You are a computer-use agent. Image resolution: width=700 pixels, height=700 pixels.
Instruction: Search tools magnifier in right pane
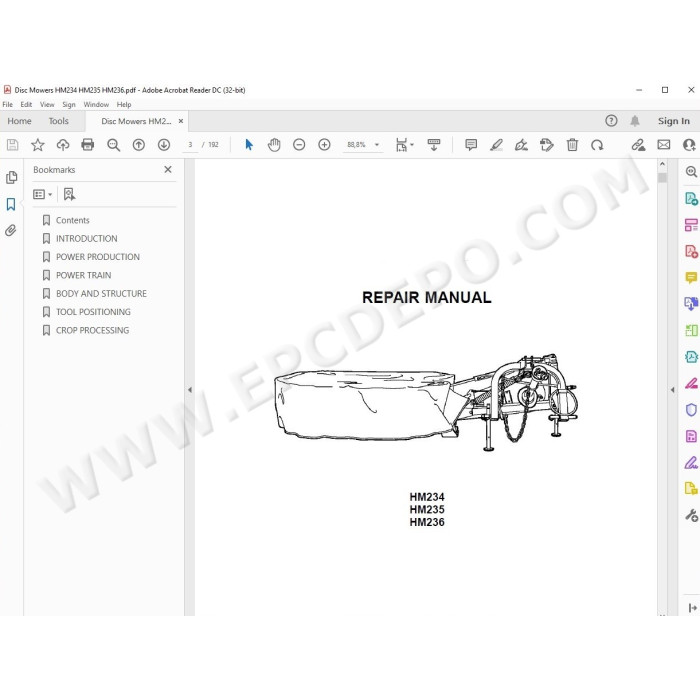[x=691, y=171]
